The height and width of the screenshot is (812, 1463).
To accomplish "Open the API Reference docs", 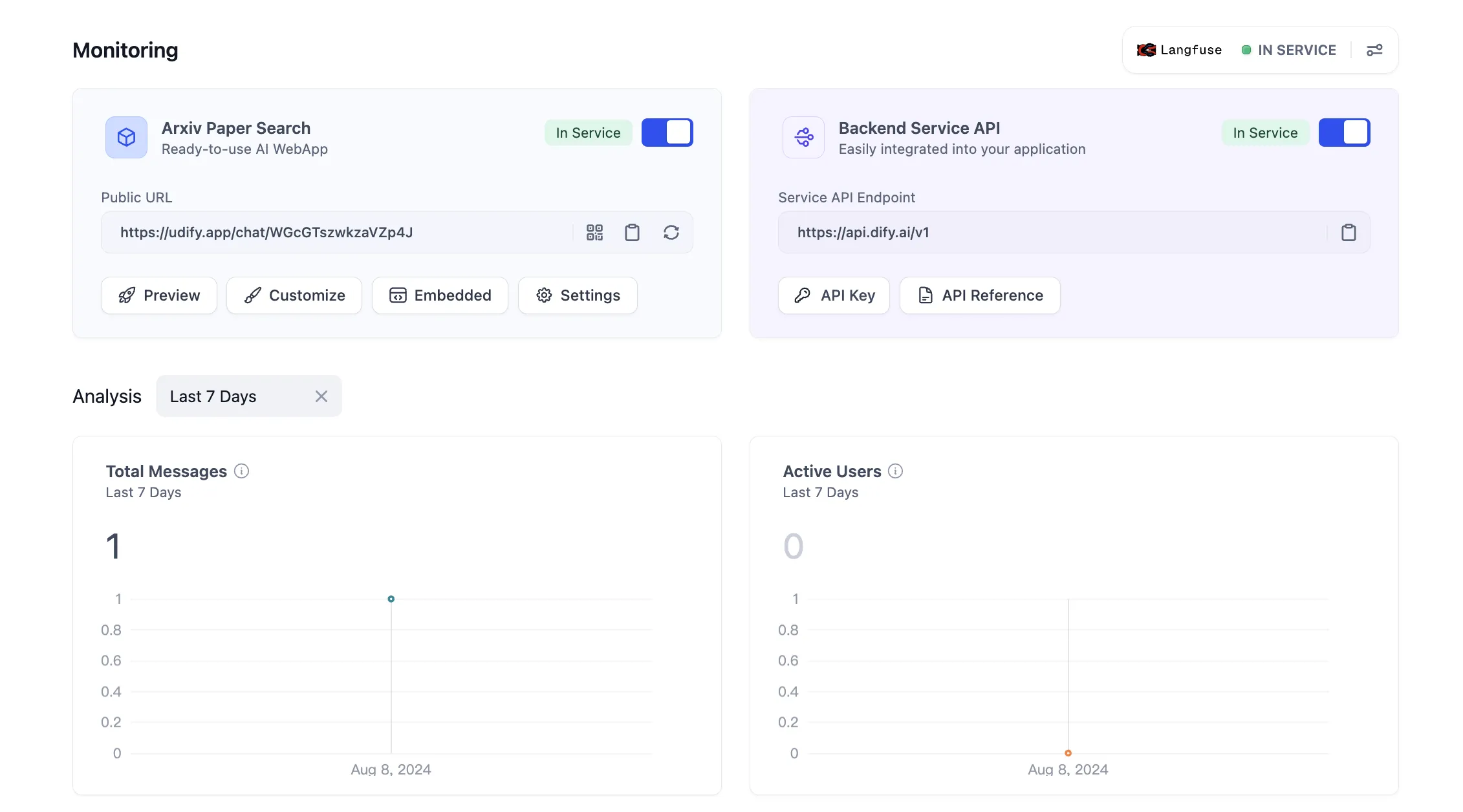I will tap(980, 295).
